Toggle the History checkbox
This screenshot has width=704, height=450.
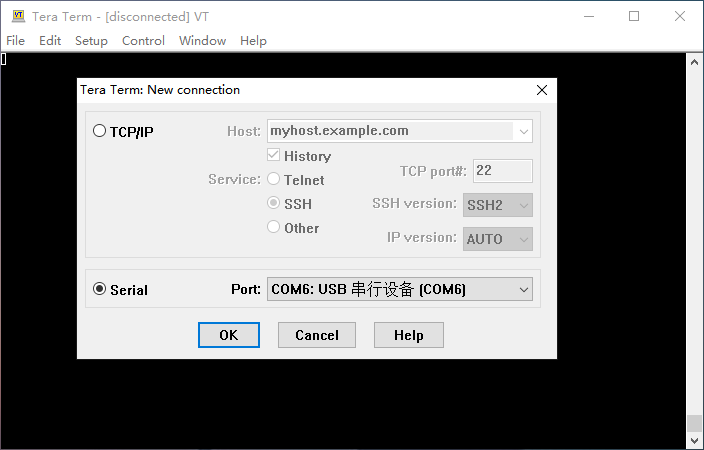tap(273, 156)
